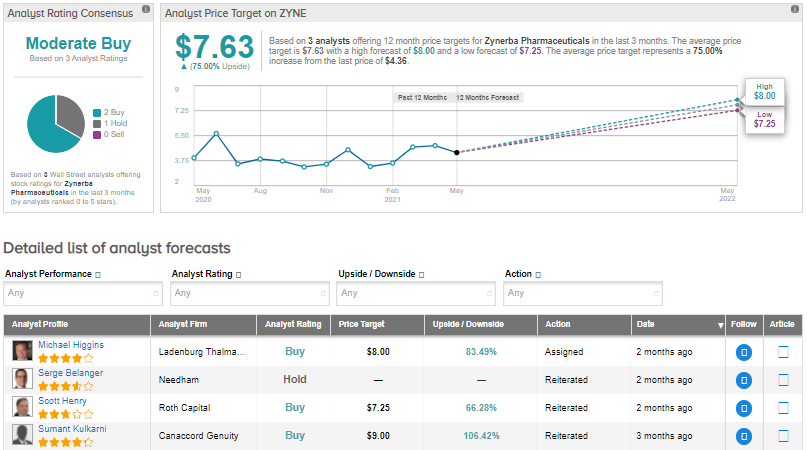Click the 83.49% upside value
807x450 pixels.
[481, 352]
